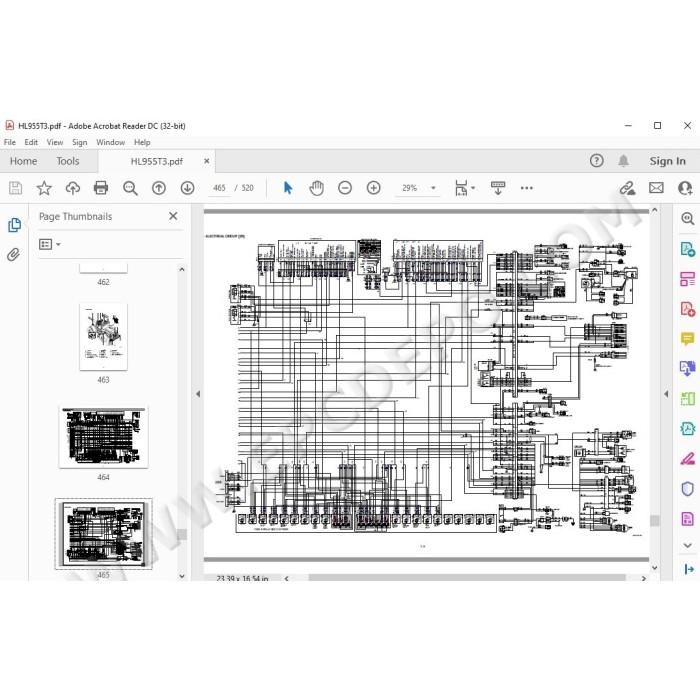The image size is (700, 700).
Task: Click the Zoom out minus icon
Action: click(345, 188)
